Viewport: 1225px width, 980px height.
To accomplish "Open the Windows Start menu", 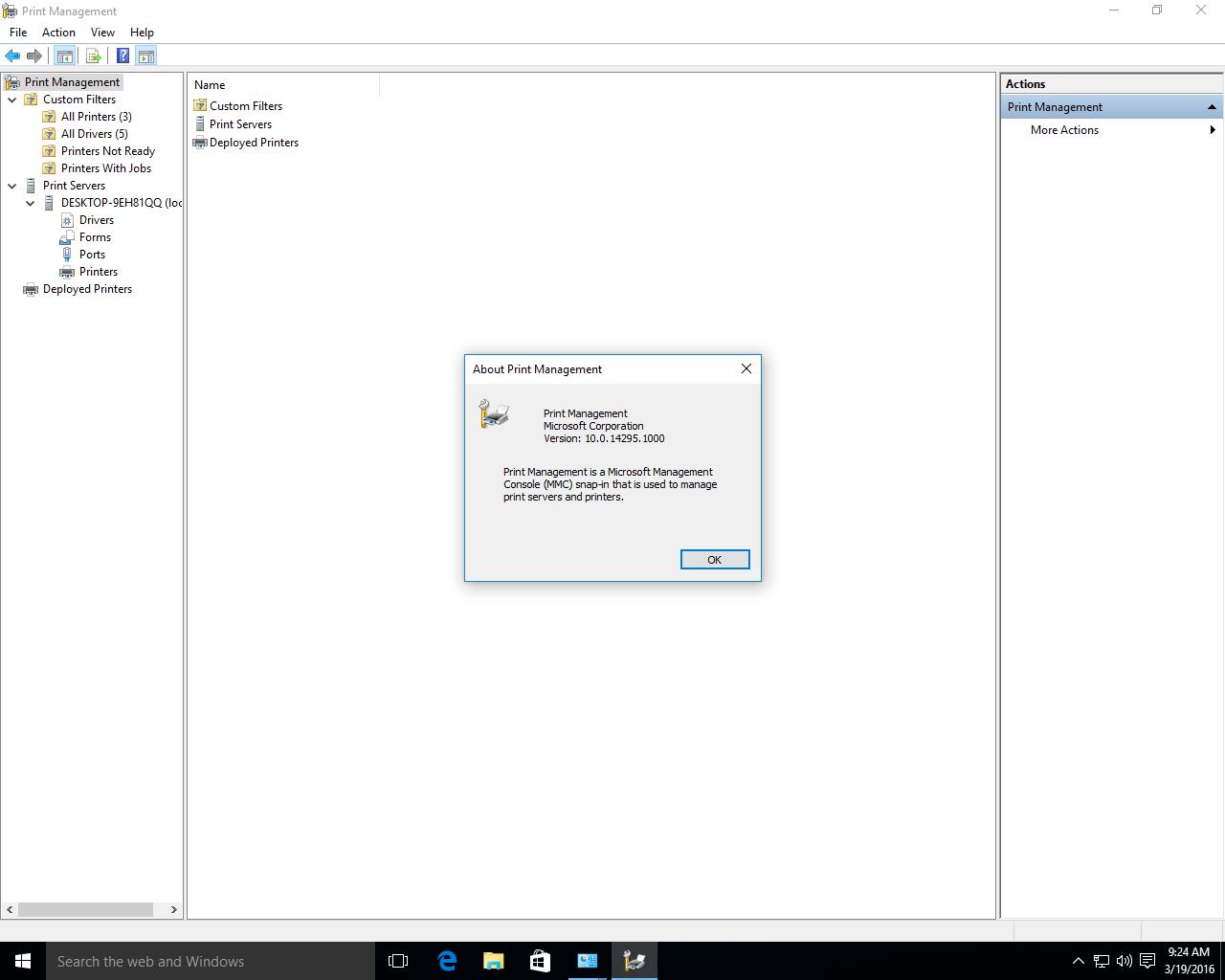I will click(23, 961).
